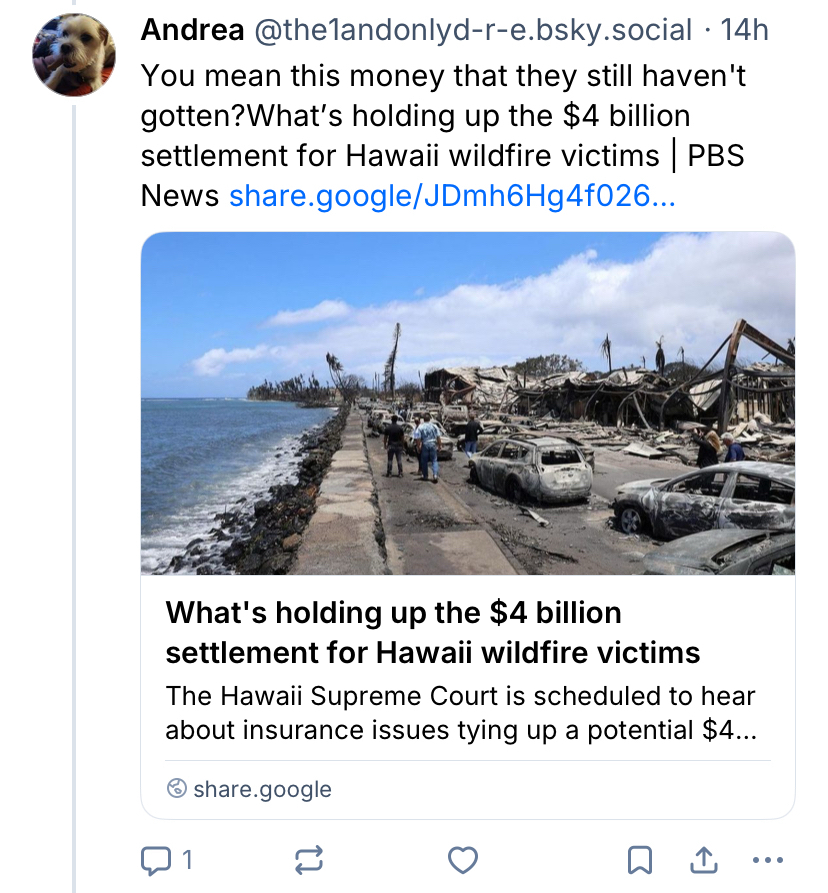This screenshot has width=828, height=893.
Task: Click the reply speech bubble icon
Action: [156, 858]
